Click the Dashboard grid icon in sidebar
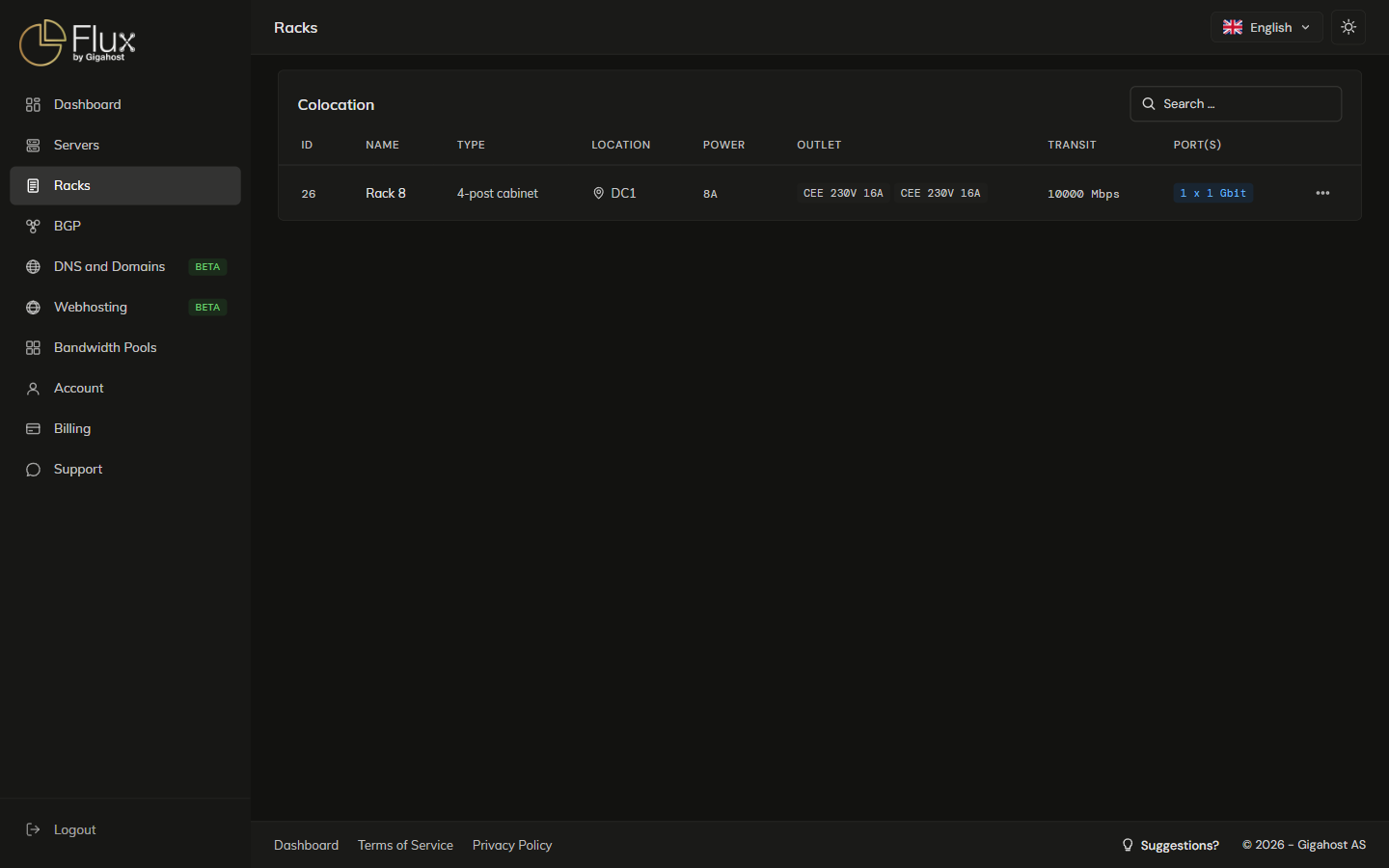Screen dimensions: 1389x868 tap(33, 105)
